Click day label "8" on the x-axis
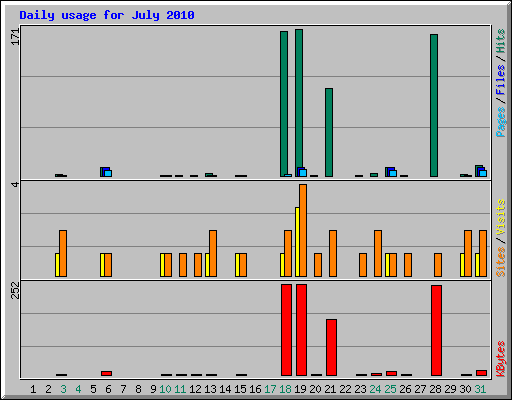The width and height of the screenshot is (512, 400). point(138,389)
